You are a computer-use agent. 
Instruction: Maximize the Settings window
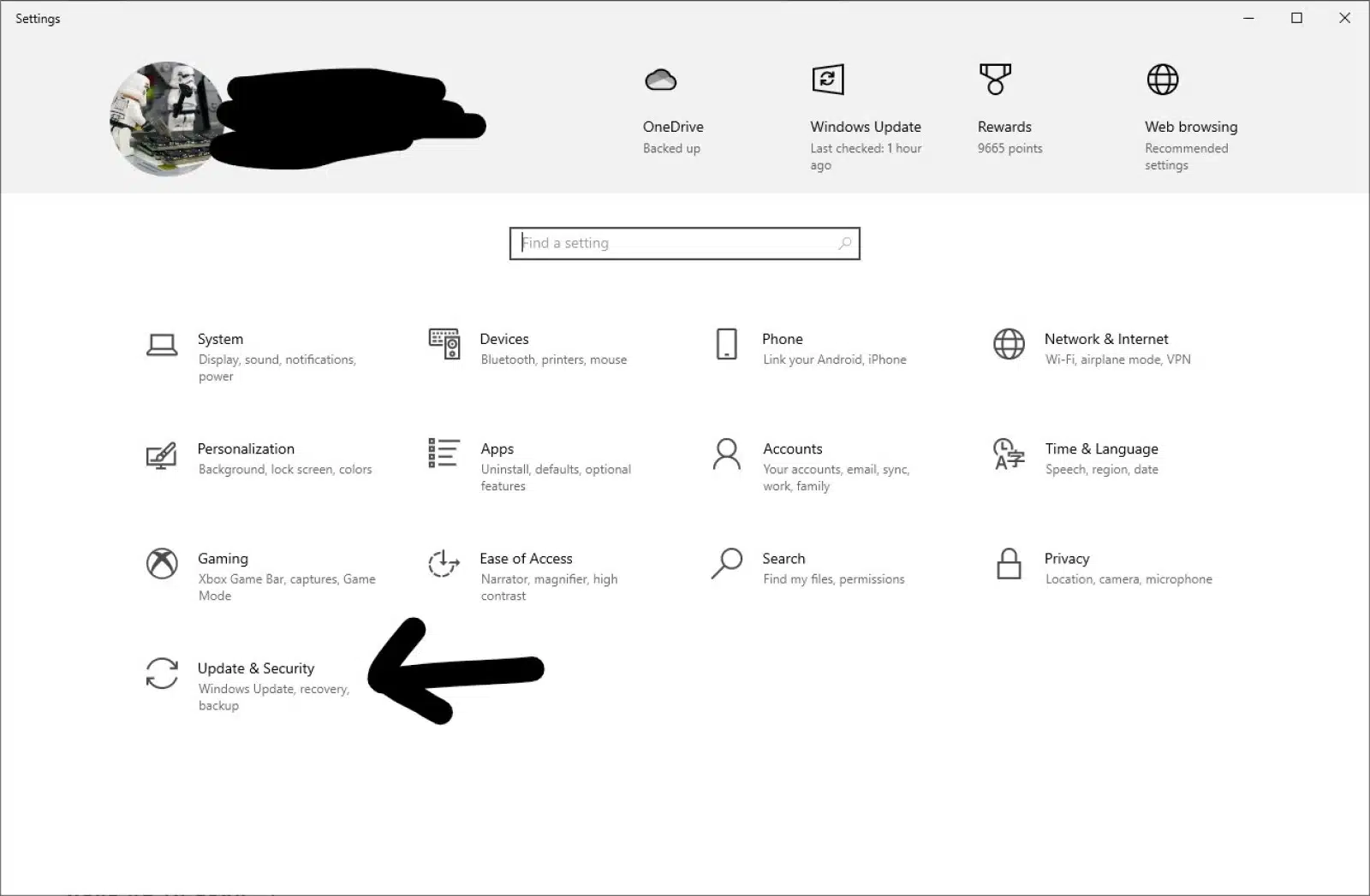(1296, 18)
